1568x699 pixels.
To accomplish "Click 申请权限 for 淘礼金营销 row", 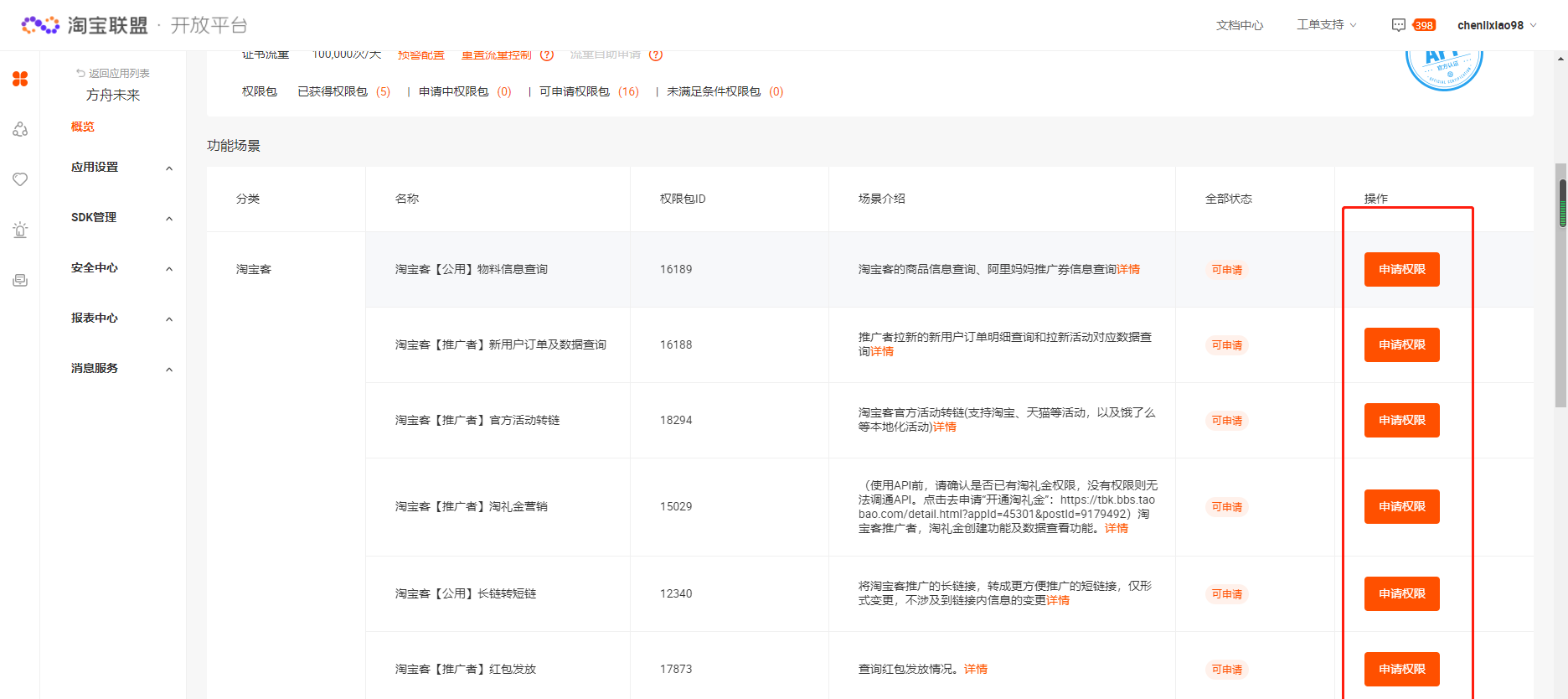I will [x=1402, y=506].
